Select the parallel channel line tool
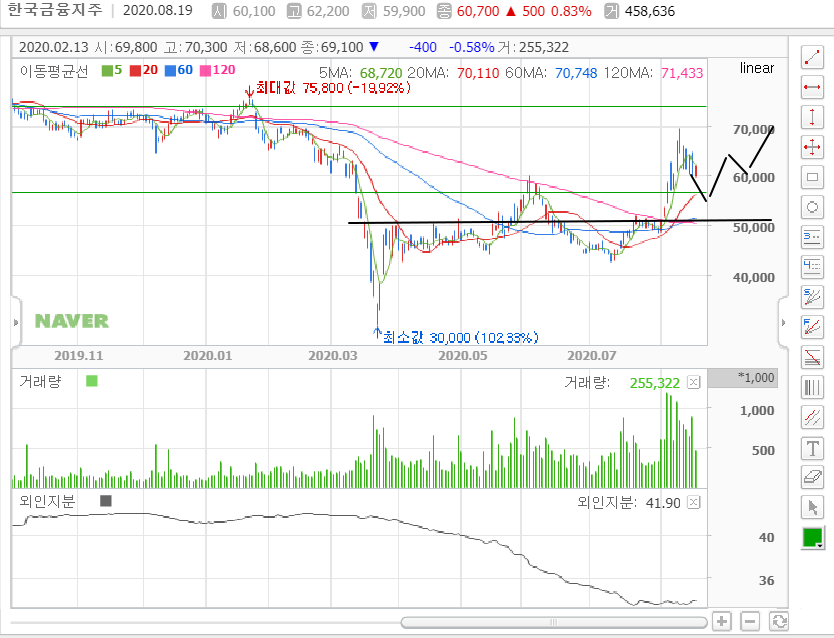This screenshot has height=638, width=834. tap(812, 417)
